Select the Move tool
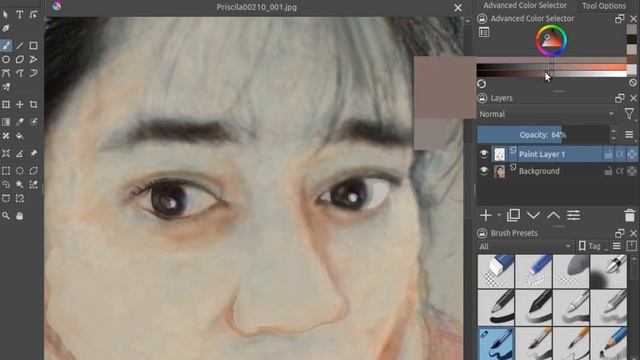Image resolution: width=640 pixels, height=360 pixels. click(20, 104)
